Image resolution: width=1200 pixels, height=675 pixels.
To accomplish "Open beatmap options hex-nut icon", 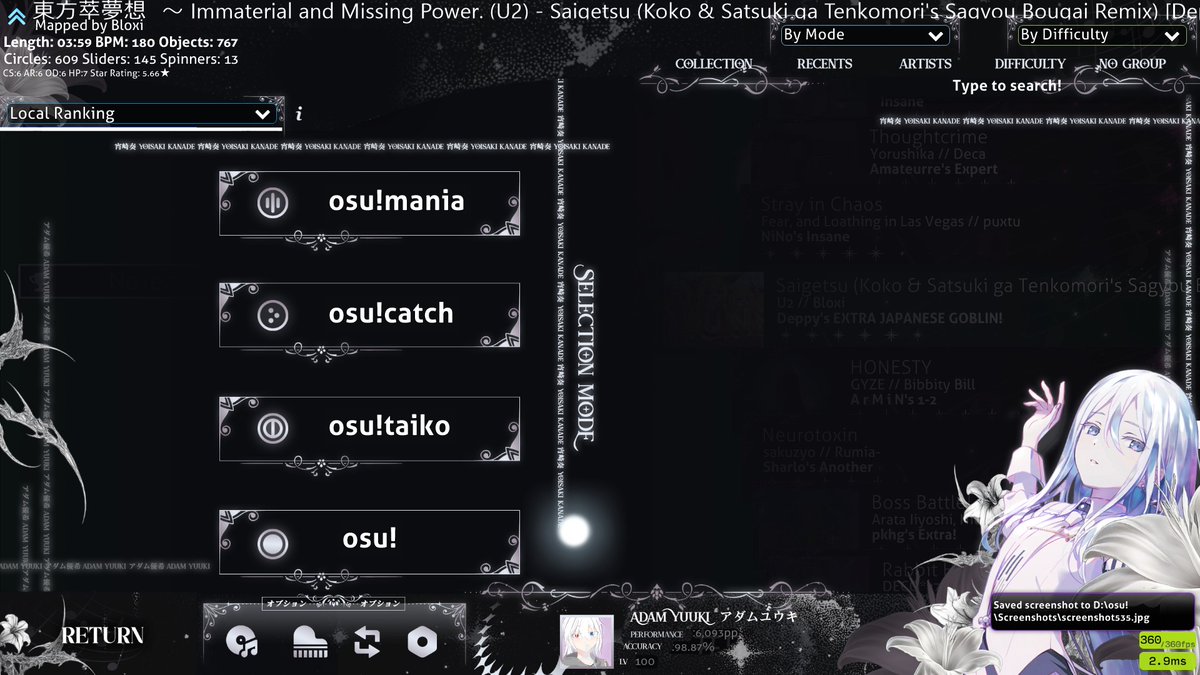I will pos(422,642).
